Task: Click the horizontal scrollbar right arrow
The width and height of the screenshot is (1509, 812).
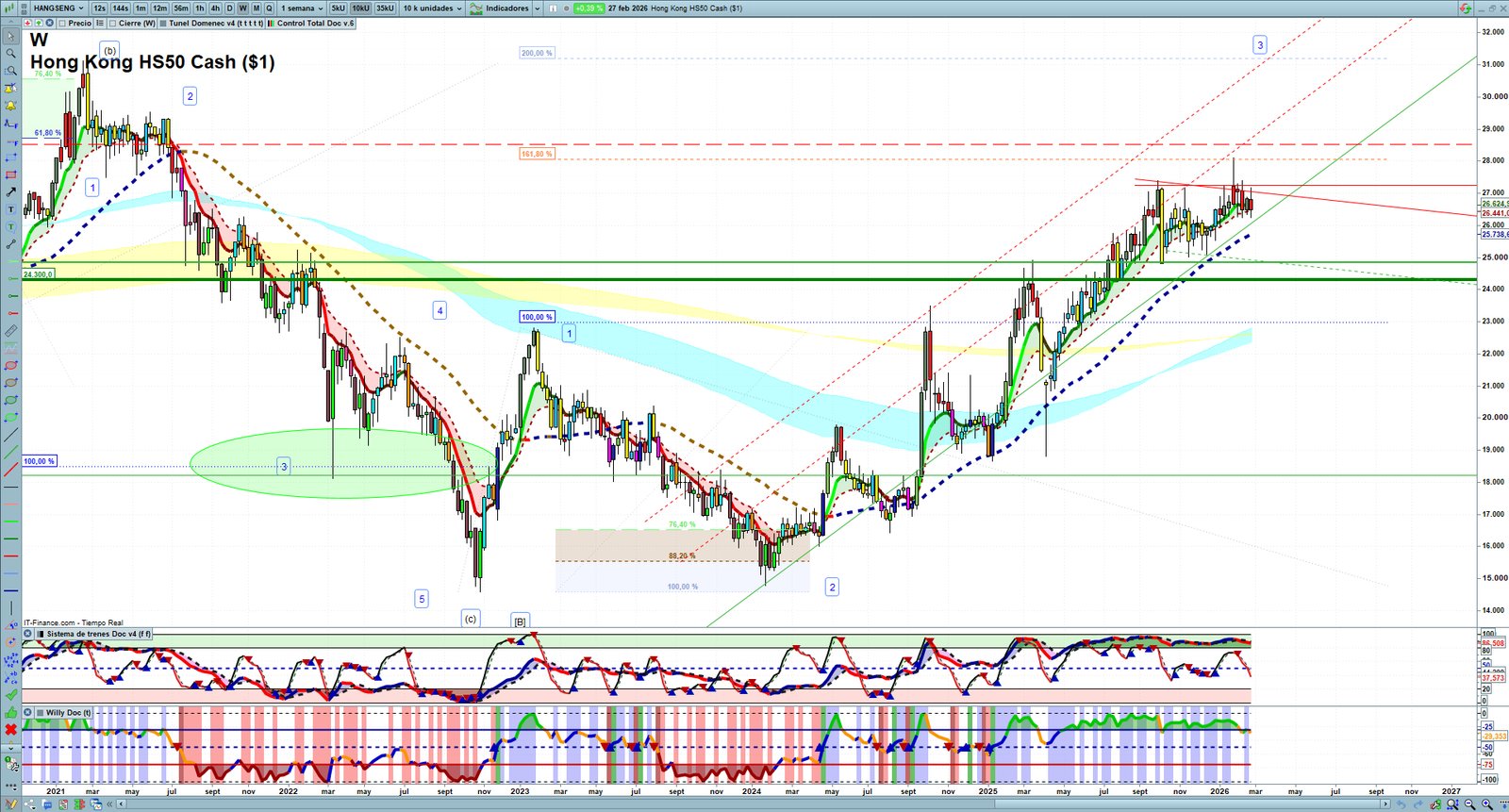Action: (x=1385, y=804)
